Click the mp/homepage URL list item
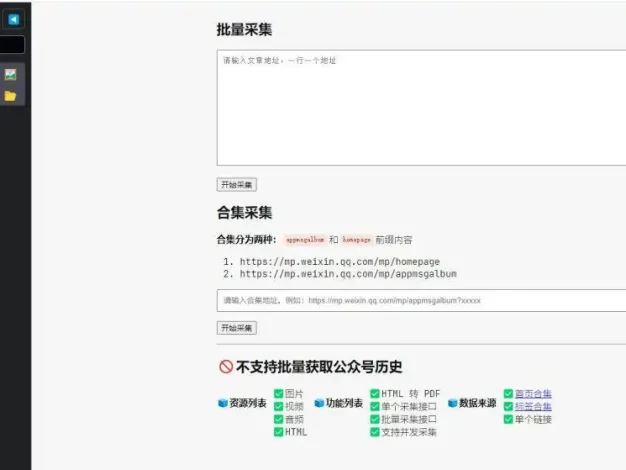626x470 pixels. click(339, 262)
